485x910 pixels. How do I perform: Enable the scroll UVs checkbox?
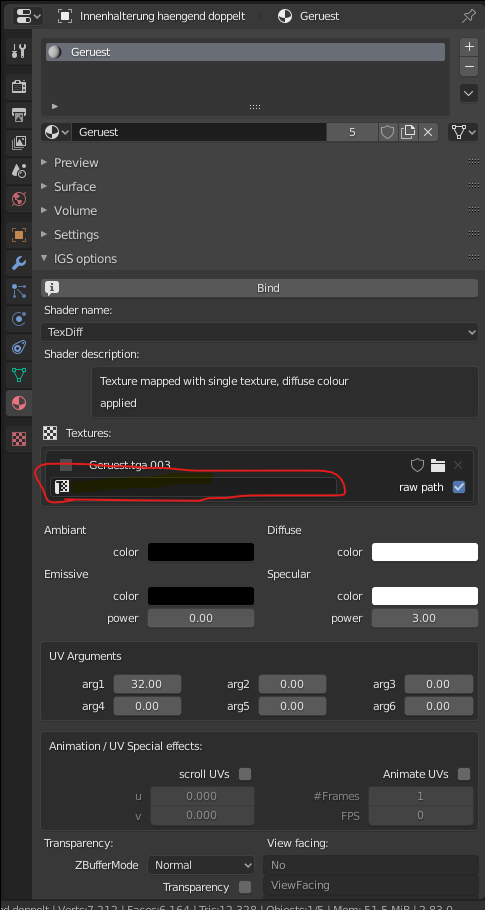(245, 774)
